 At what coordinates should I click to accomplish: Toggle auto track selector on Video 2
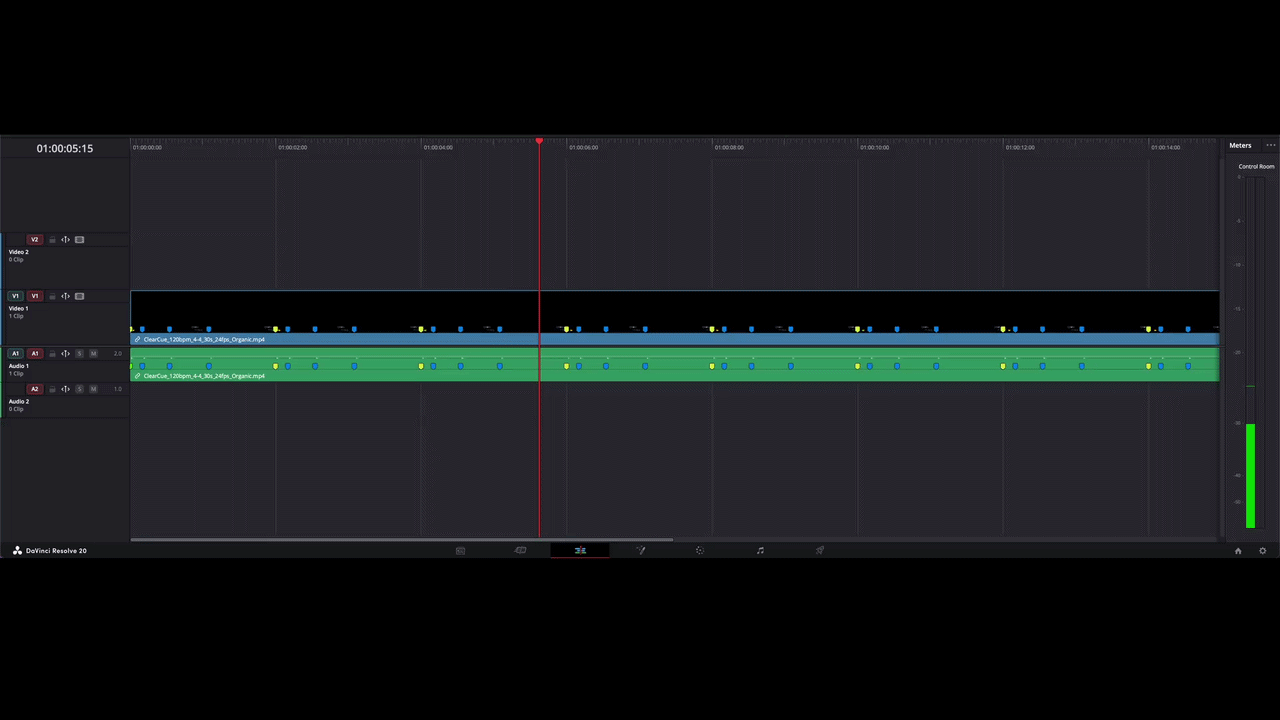pos(65,240)
